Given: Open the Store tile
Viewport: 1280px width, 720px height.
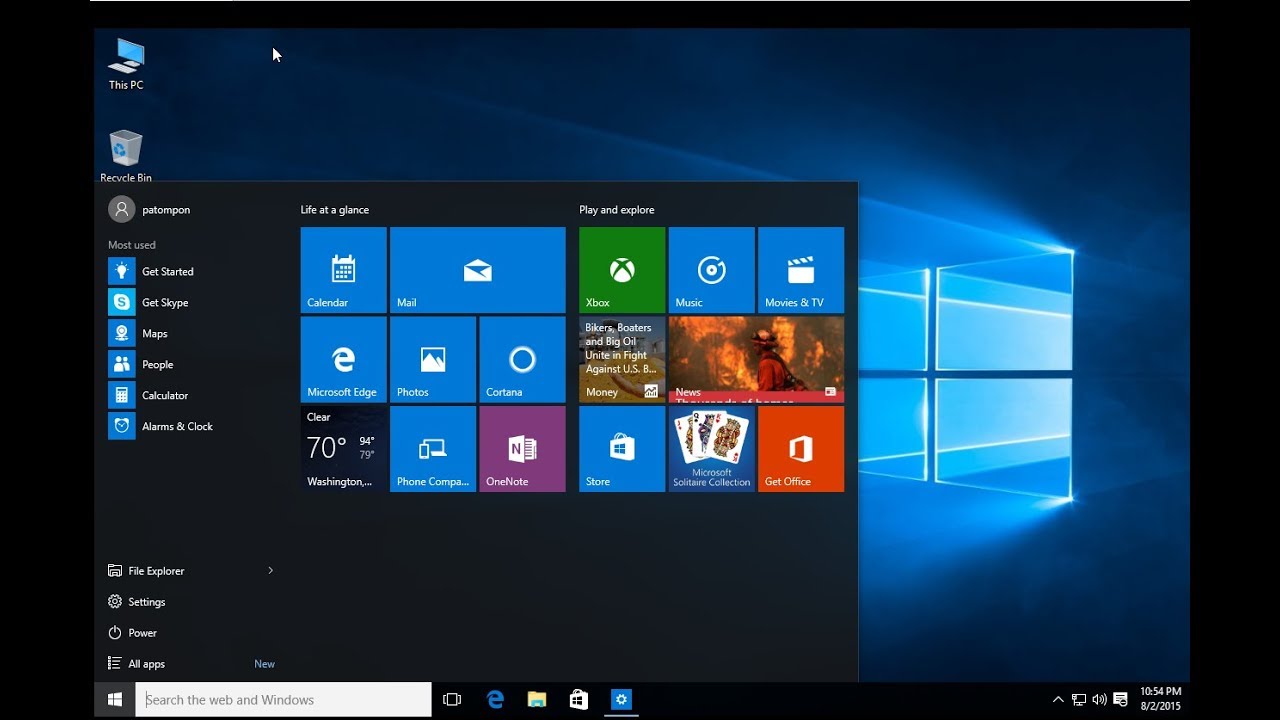Looking at the screenshot, I should (622, 449).
